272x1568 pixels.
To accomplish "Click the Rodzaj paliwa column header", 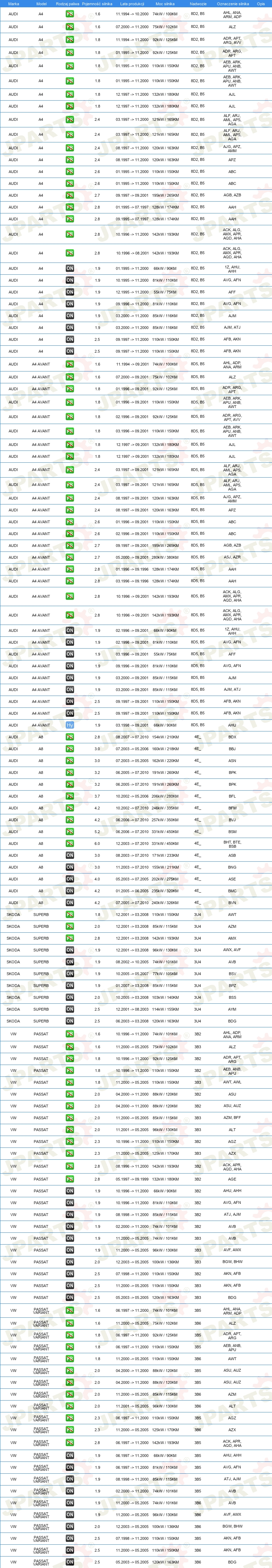I will [x=67, y=3].
